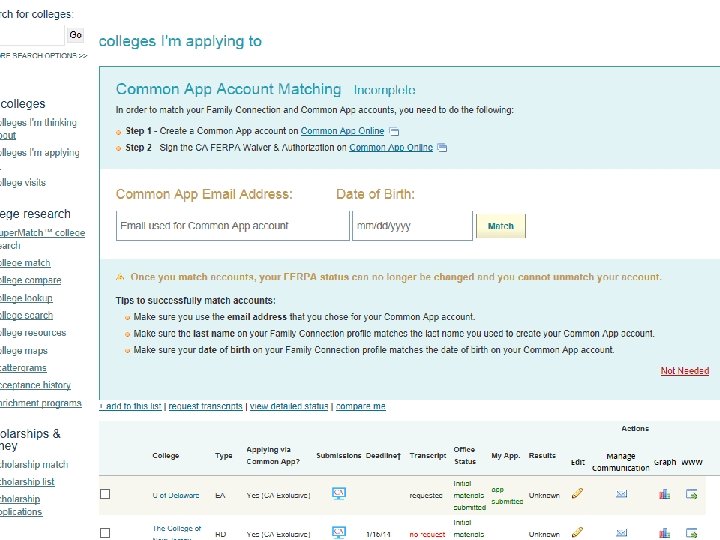This screenshot has height=540, width=720.
Task: Click external window icon next to Step 1 link
Action: pos(394,131)
